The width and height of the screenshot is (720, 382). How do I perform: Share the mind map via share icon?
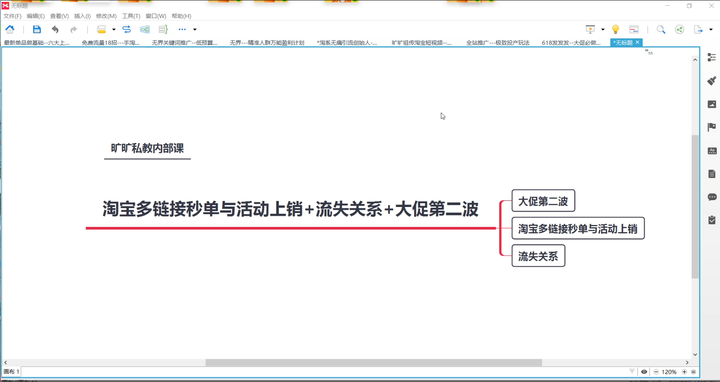[680, 29]
